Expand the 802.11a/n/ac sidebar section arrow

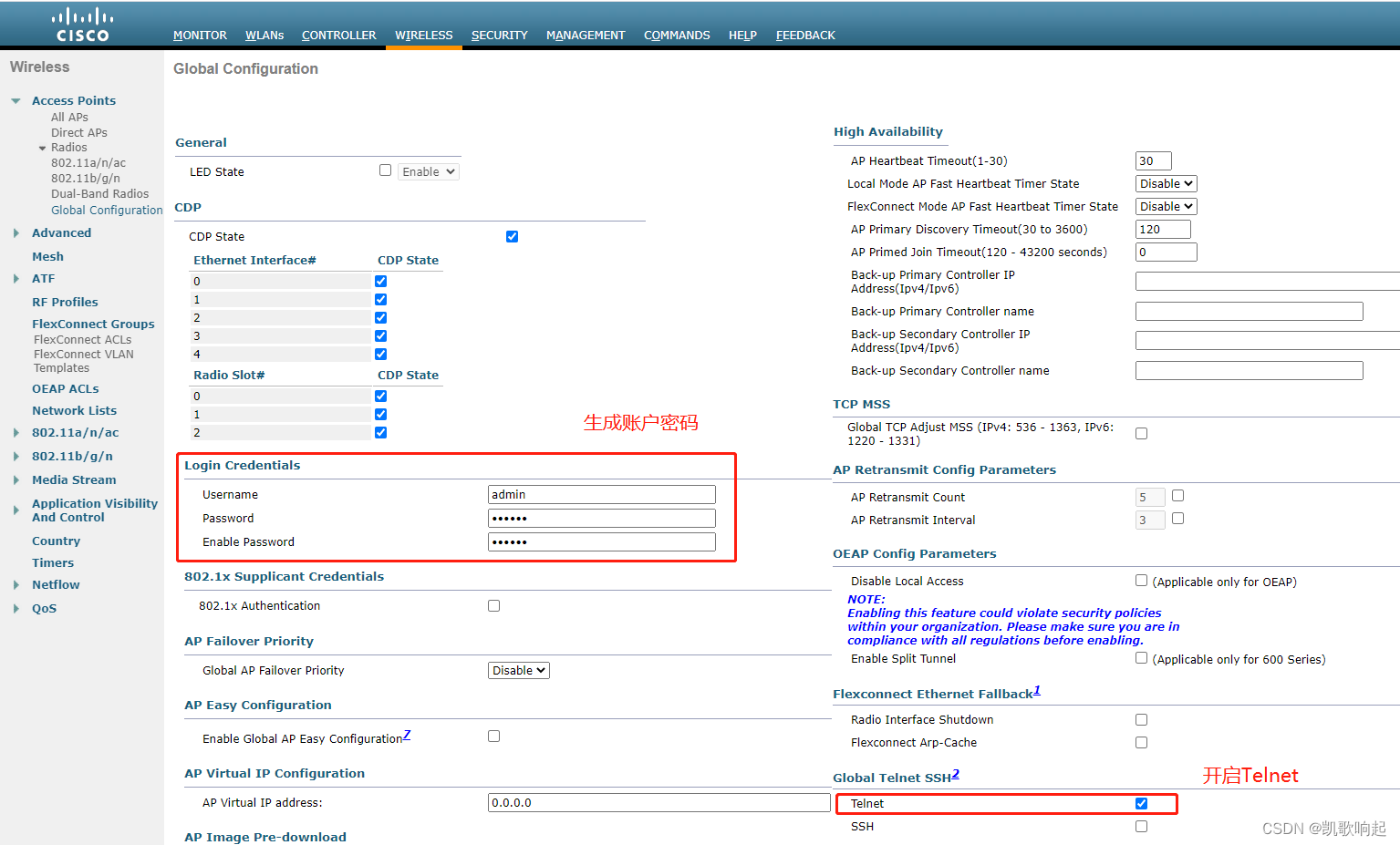tap(16, 433)
